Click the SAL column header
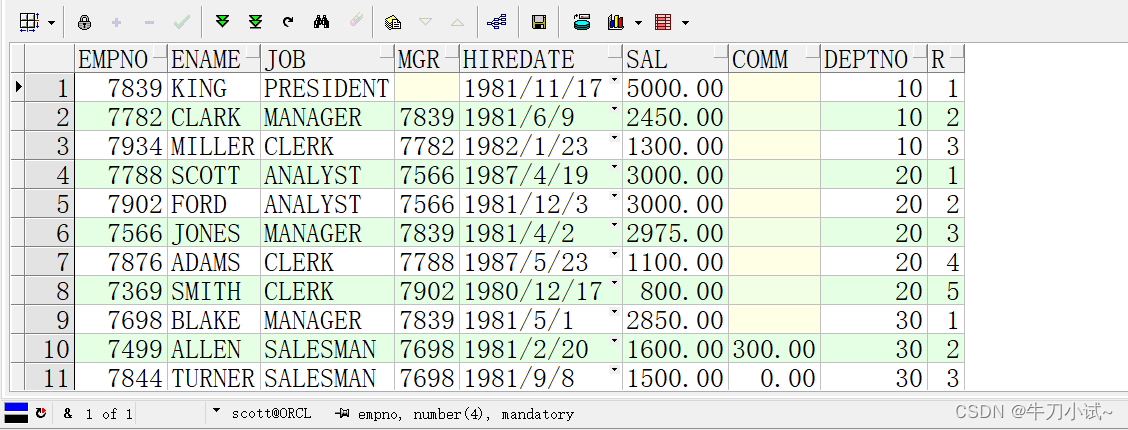The image size is (1128, 430). click(676, 58)
